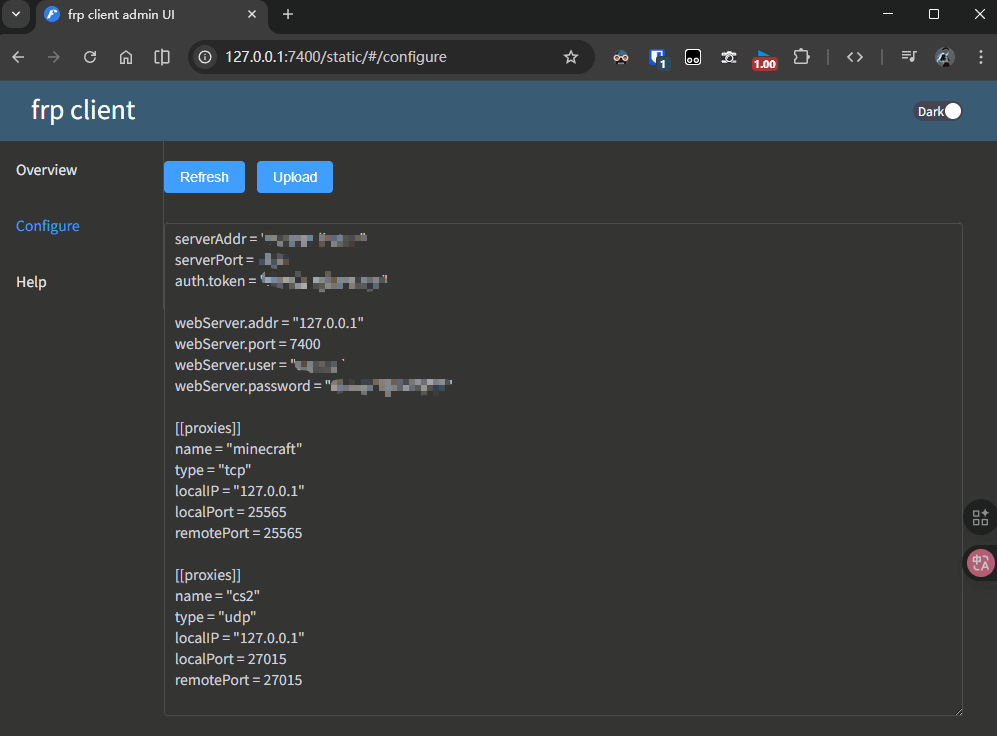997x736 pixels.
Task: Click inside the configuration text area
Action: [x=563, y=469]
